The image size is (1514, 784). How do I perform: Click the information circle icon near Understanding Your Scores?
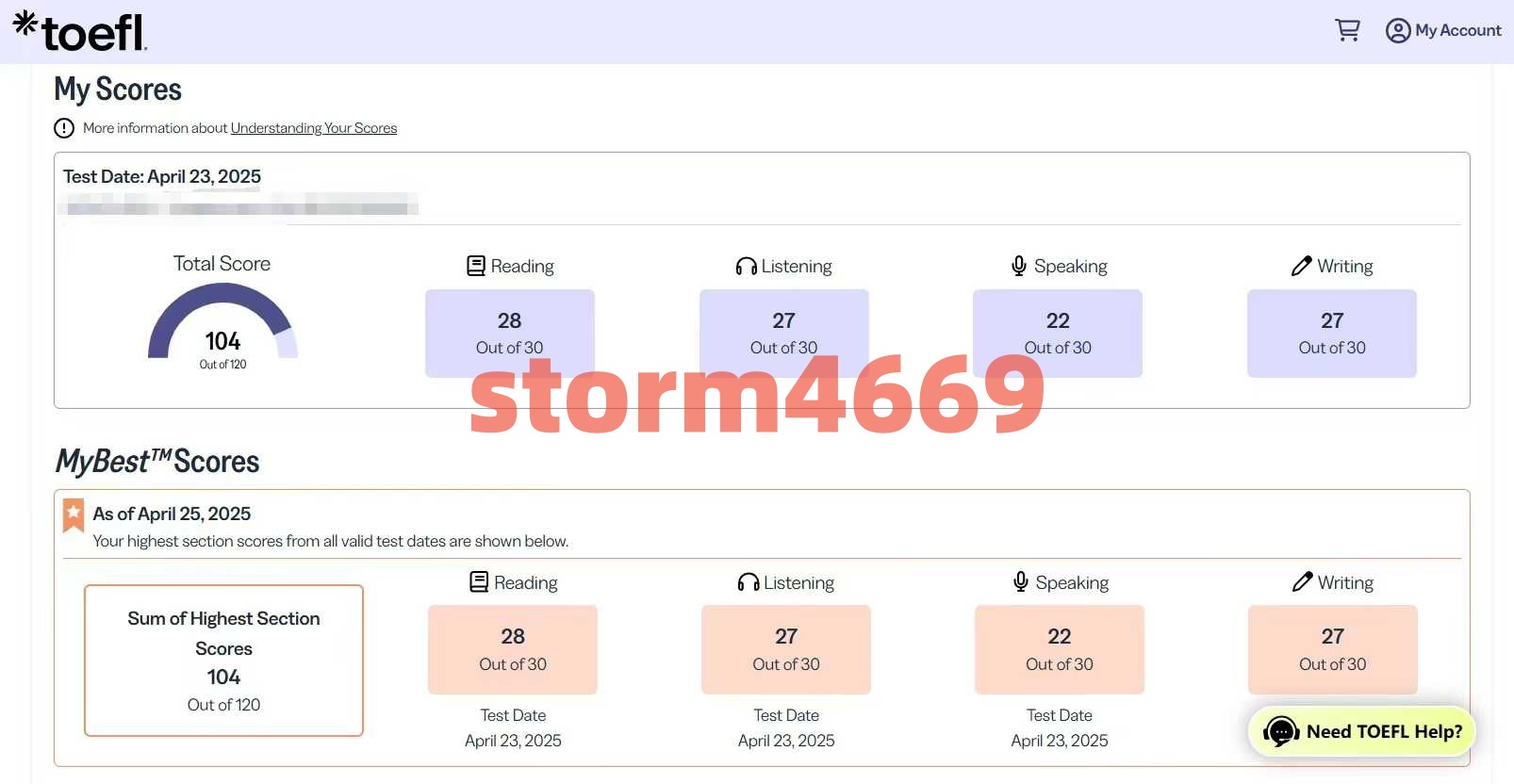point(64,128)
